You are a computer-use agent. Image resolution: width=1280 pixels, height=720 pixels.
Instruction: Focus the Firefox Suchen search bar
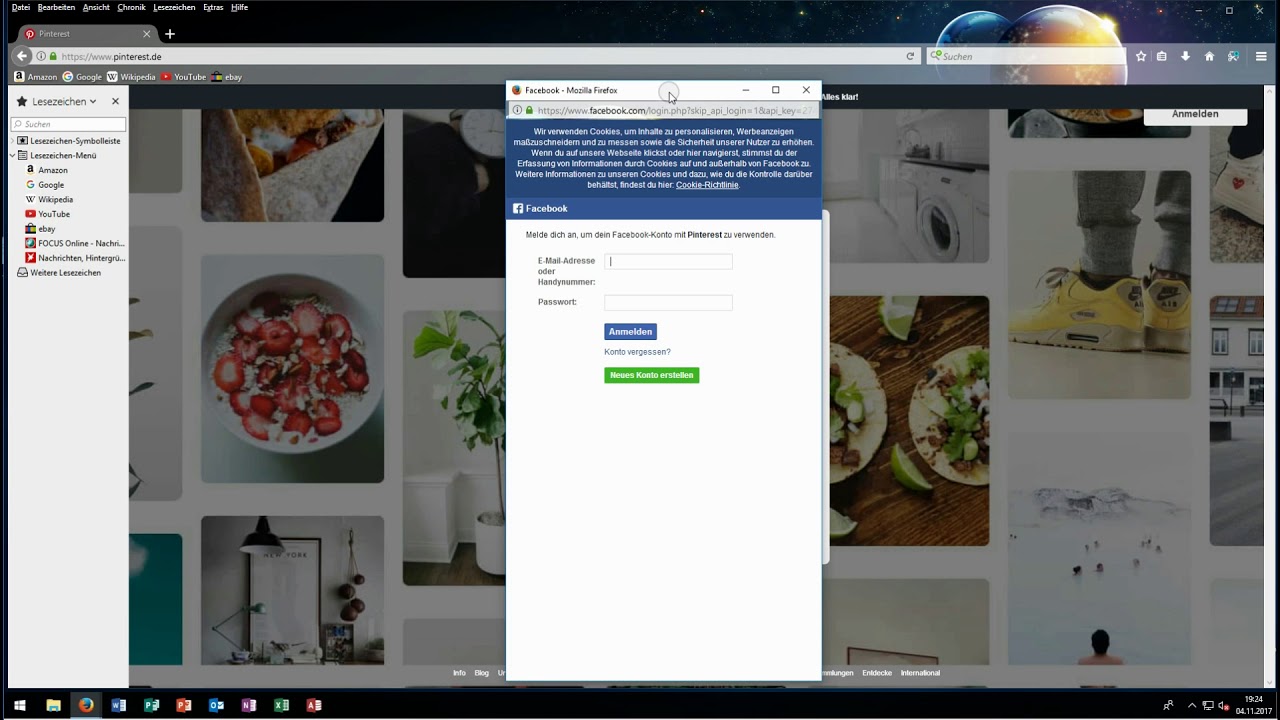(1025, 56)
